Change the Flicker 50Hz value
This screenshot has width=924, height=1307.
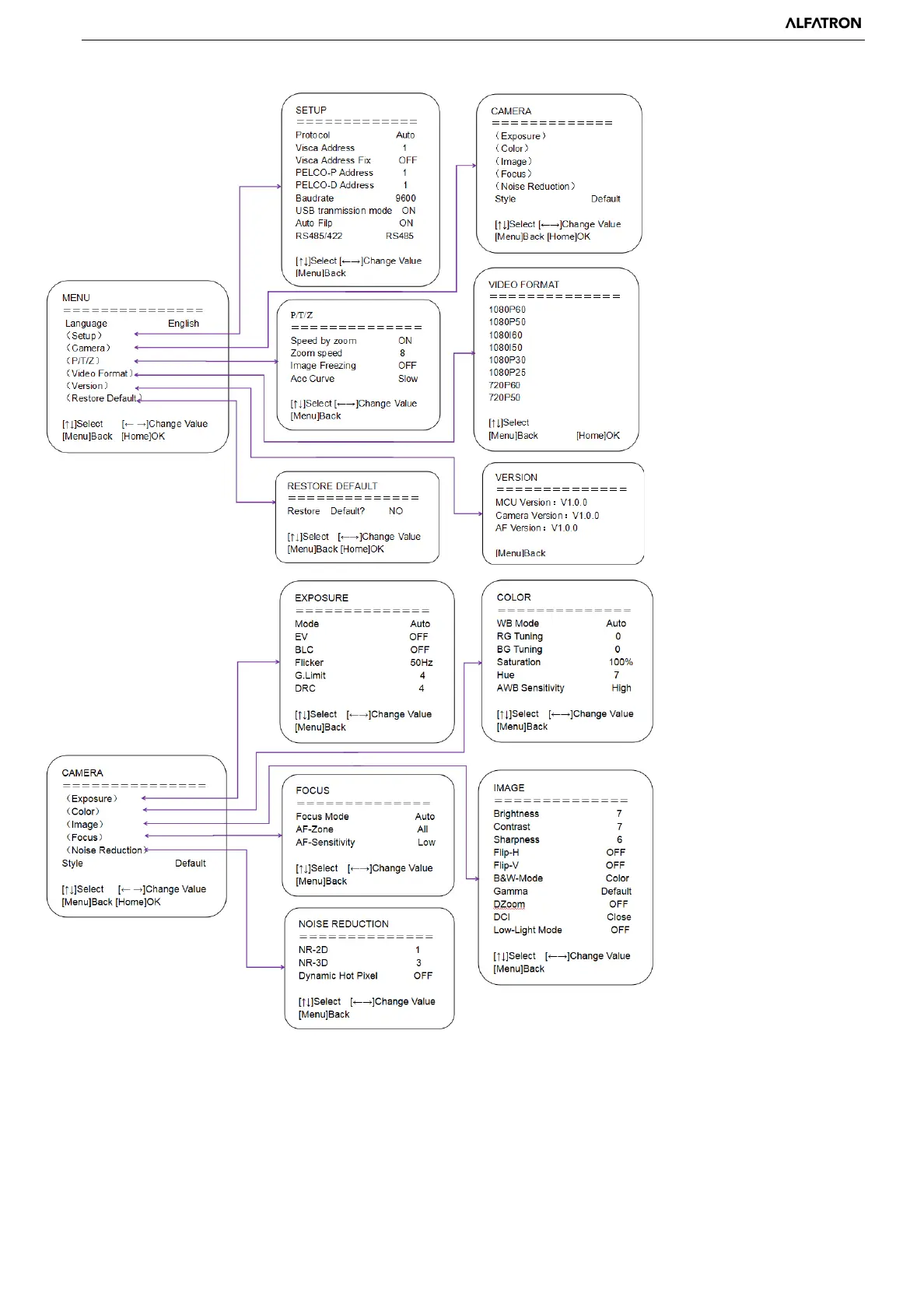click(x=422, y=663)
